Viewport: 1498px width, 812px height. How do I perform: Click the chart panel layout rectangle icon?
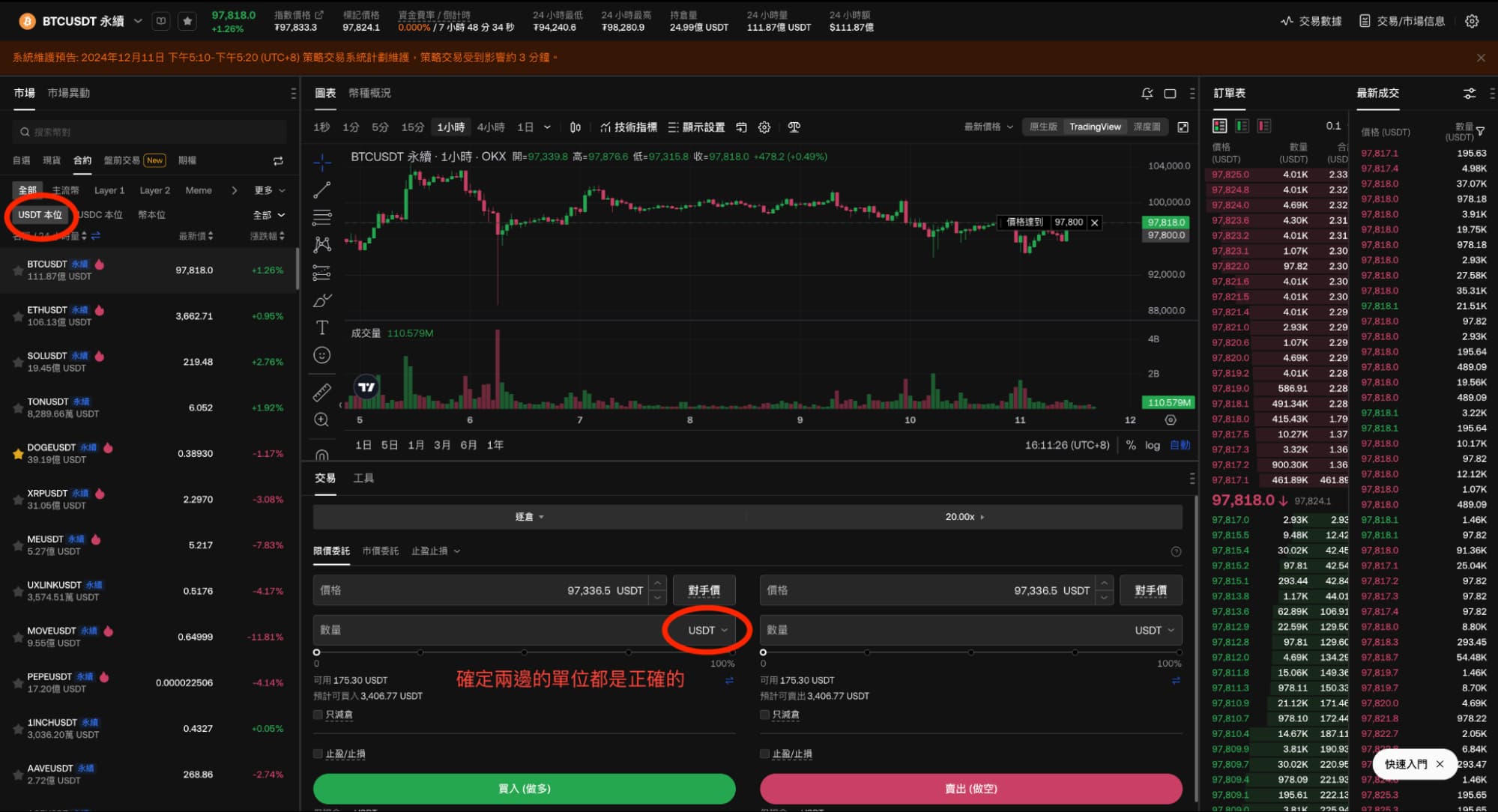tap(1170, 94)
